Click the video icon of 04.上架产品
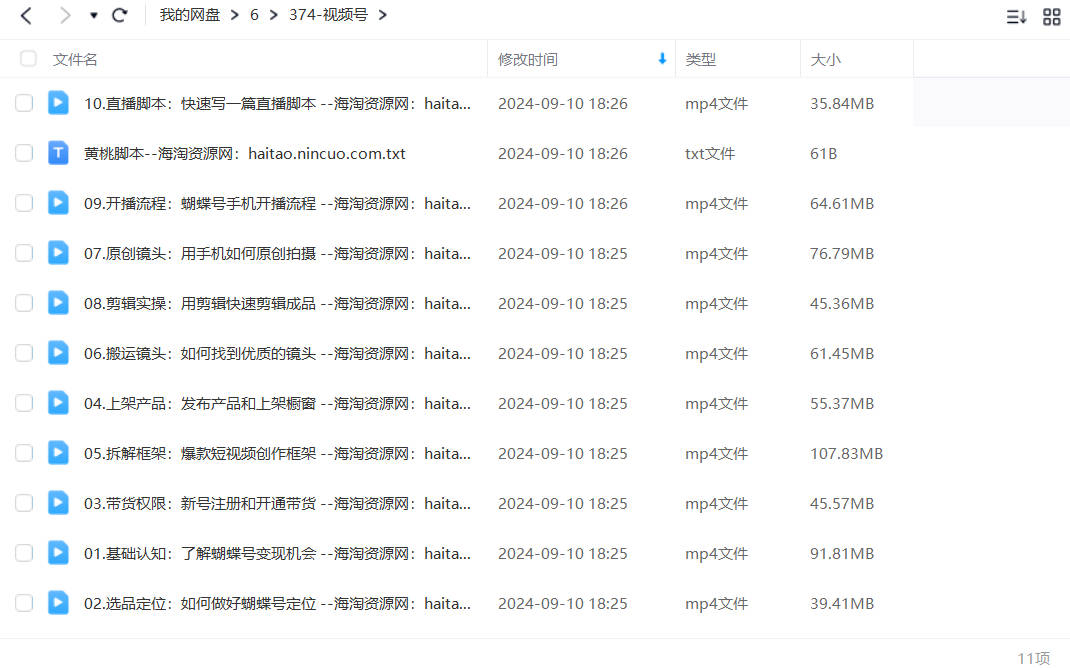 58,403
